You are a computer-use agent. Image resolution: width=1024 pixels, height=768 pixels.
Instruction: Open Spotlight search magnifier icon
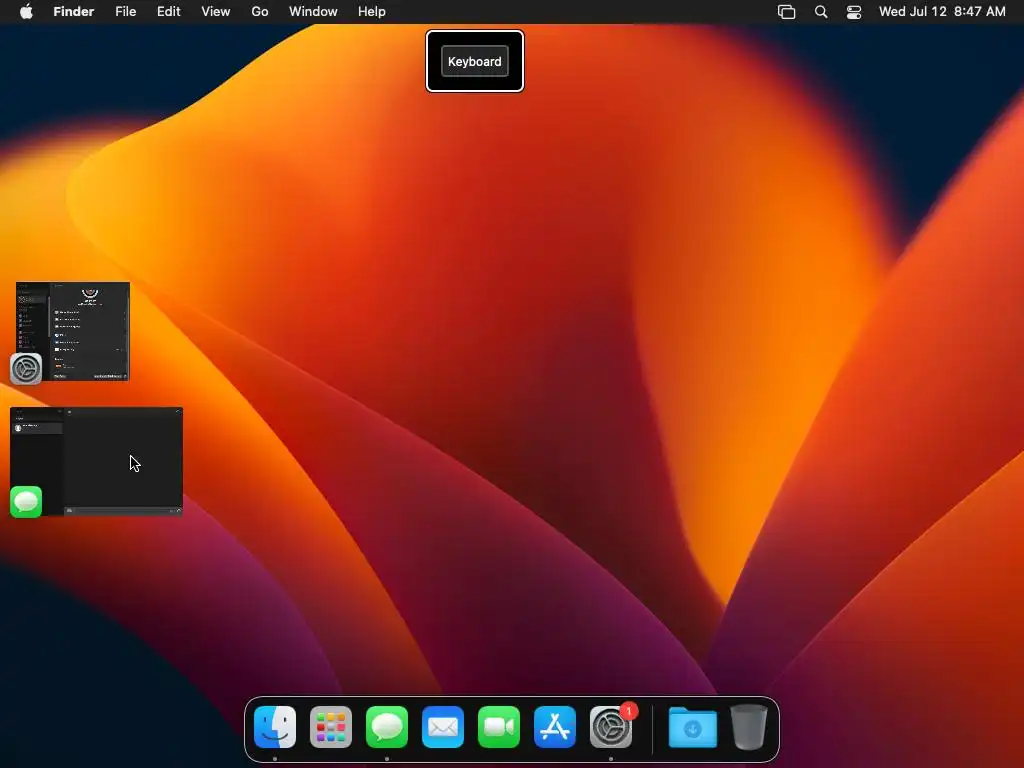821,12
